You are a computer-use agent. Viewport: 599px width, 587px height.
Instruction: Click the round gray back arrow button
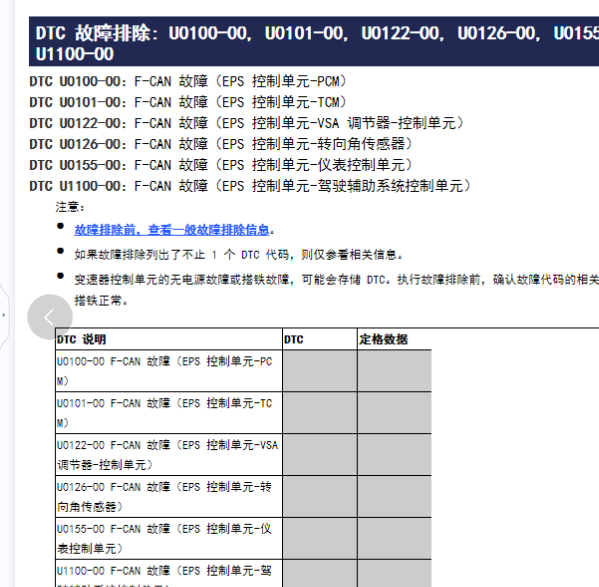50,317
